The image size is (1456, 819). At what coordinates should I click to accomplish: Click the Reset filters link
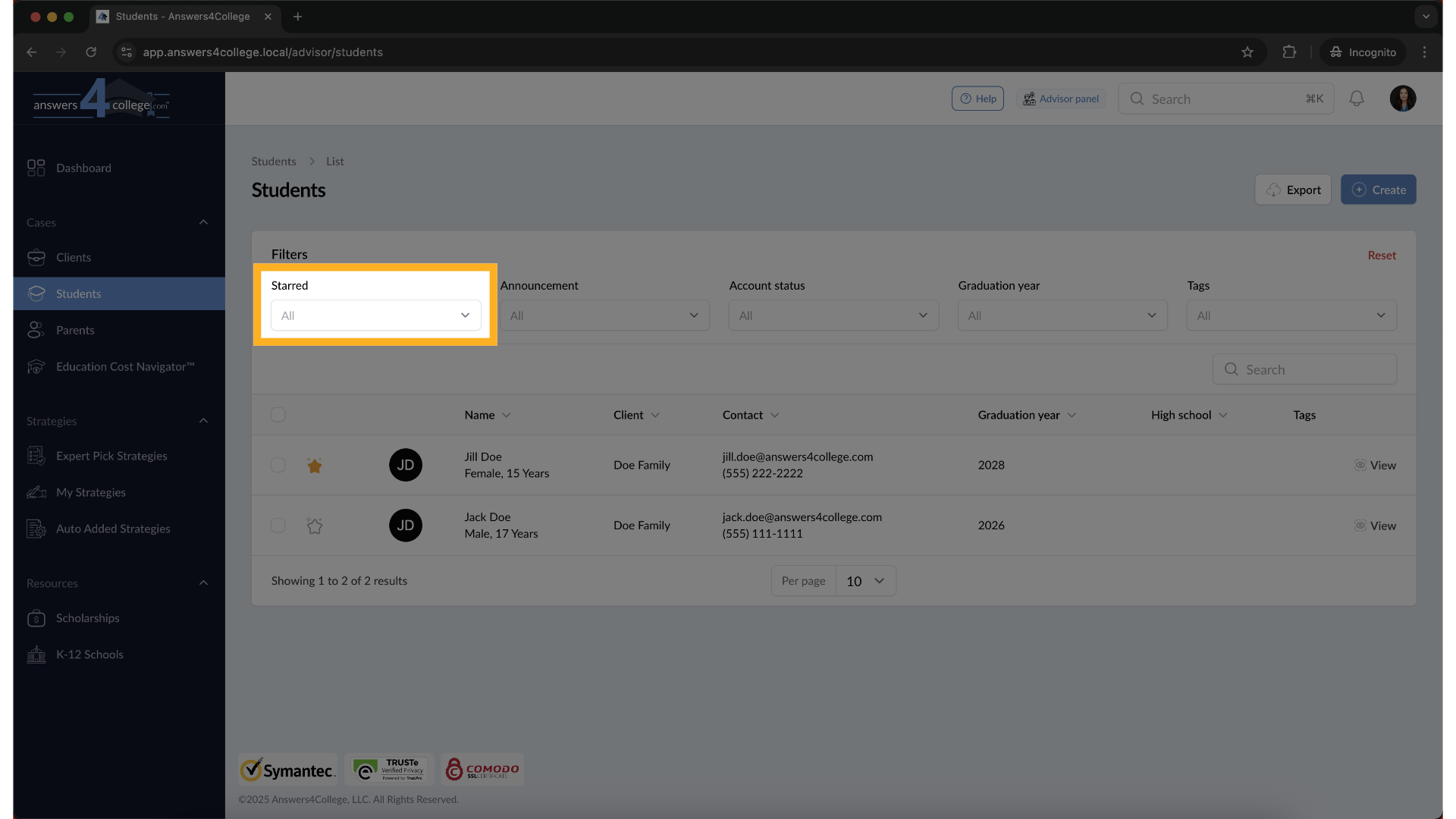pyautogui.click(x=1381, y=256)
